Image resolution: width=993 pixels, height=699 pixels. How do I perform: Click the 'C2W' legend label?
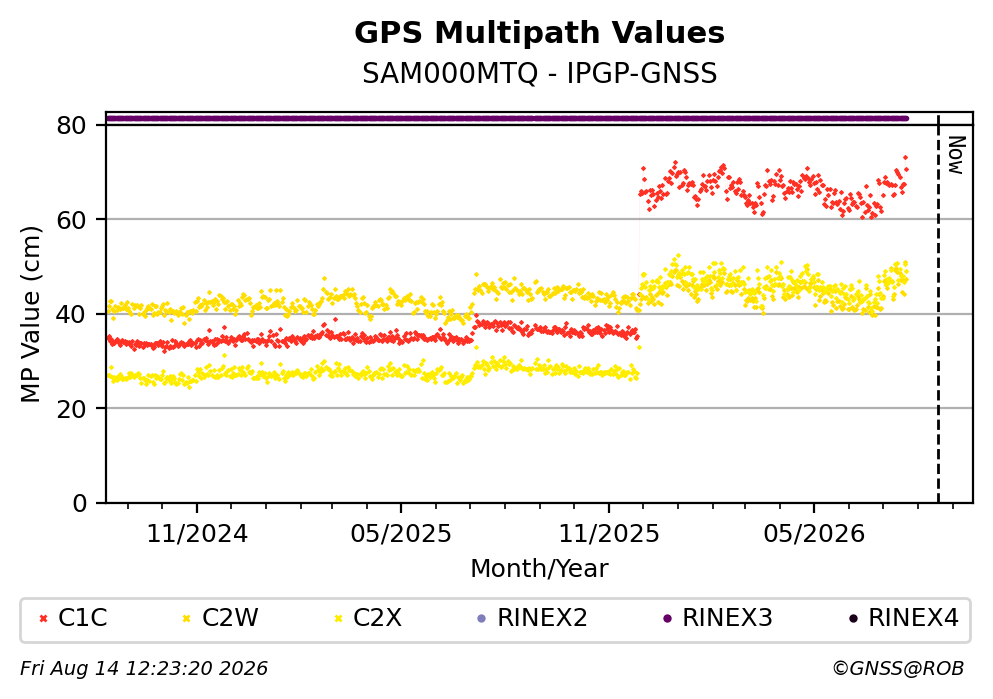230,618
